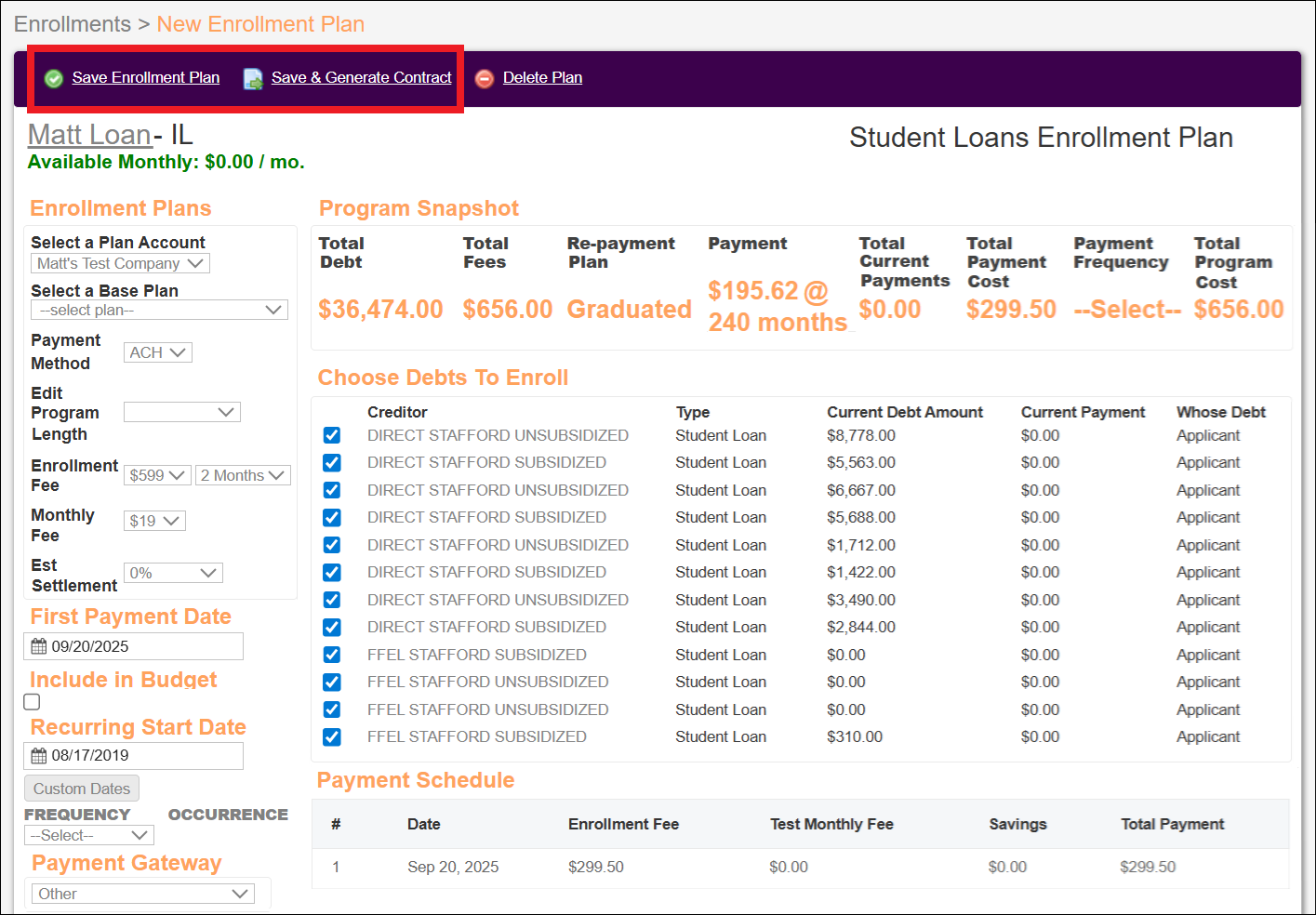
Task: Open the Select a Plan Account dropdown
Action: point(120,264)
